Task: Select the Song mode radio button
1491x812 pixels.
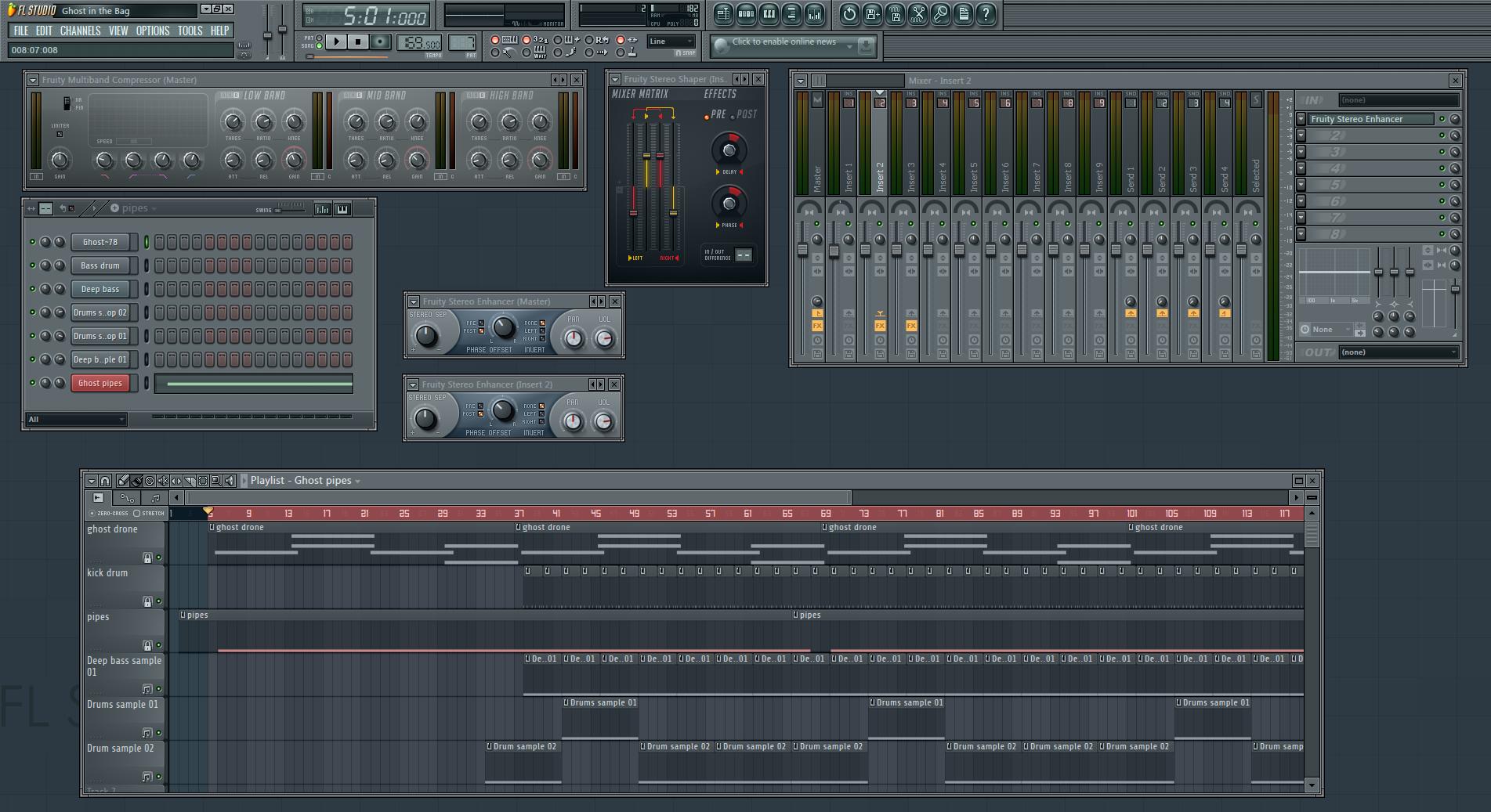Action: click(x=319, y=45)
